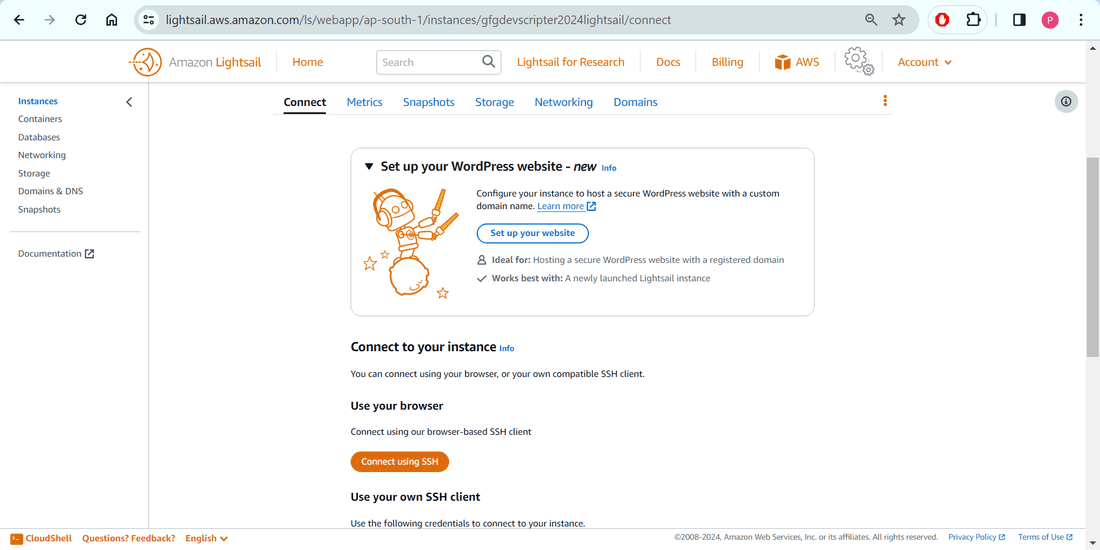Screen dimensions: 1100x550
Task: Click the search magnifier icon
Action: click(x=489, y=62)
